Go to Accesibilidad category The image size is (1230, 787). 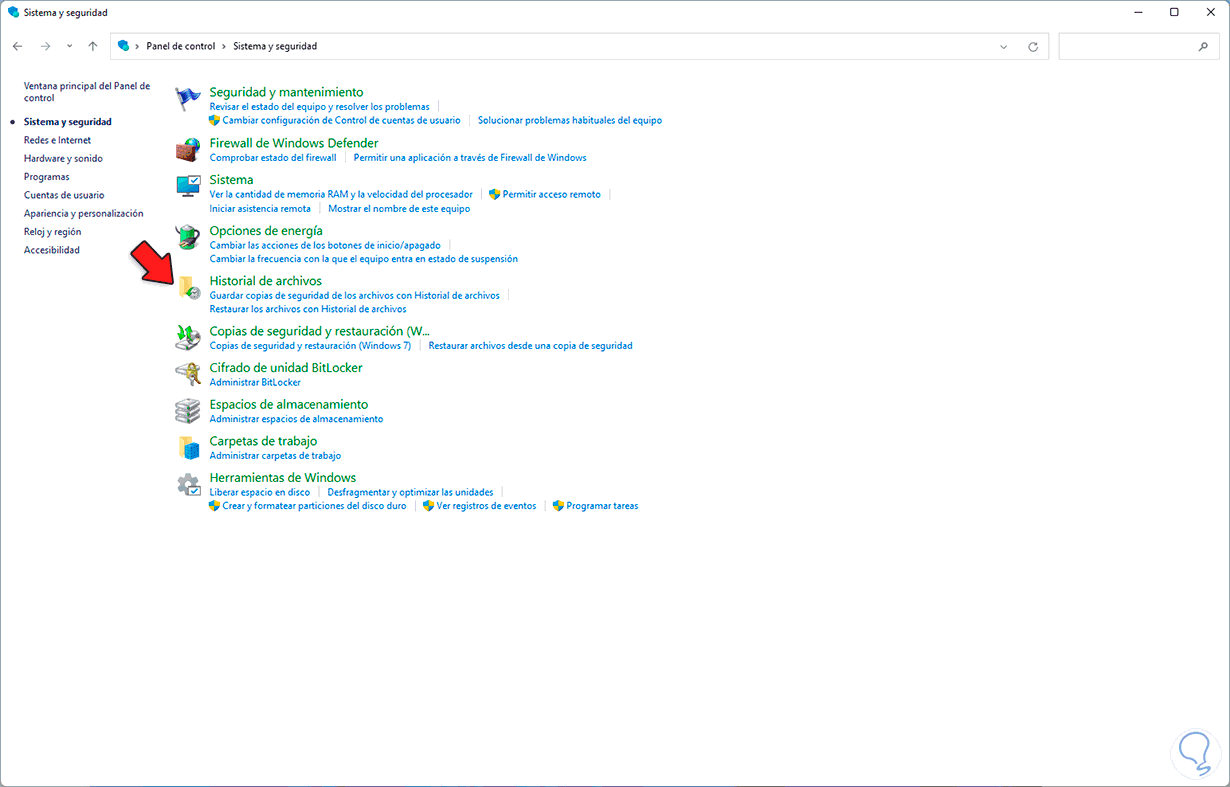52,250
